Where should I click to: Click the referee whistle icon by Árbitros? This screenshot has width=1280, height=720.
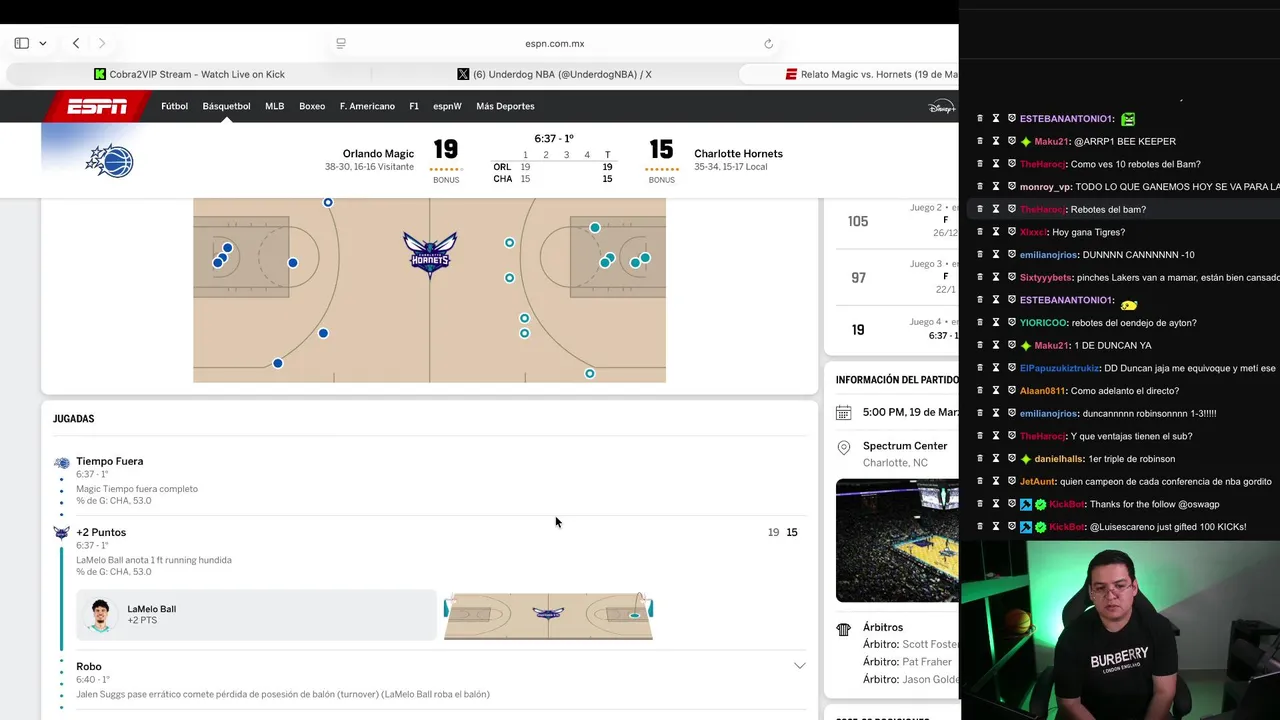[x=843, y=629]
